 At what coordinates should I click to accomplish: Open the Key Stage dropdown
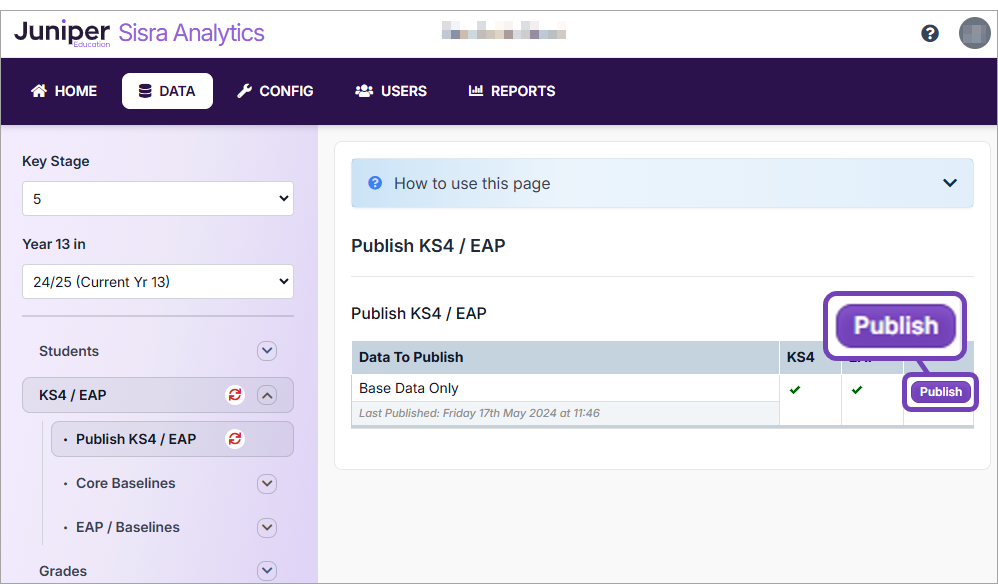158,199
